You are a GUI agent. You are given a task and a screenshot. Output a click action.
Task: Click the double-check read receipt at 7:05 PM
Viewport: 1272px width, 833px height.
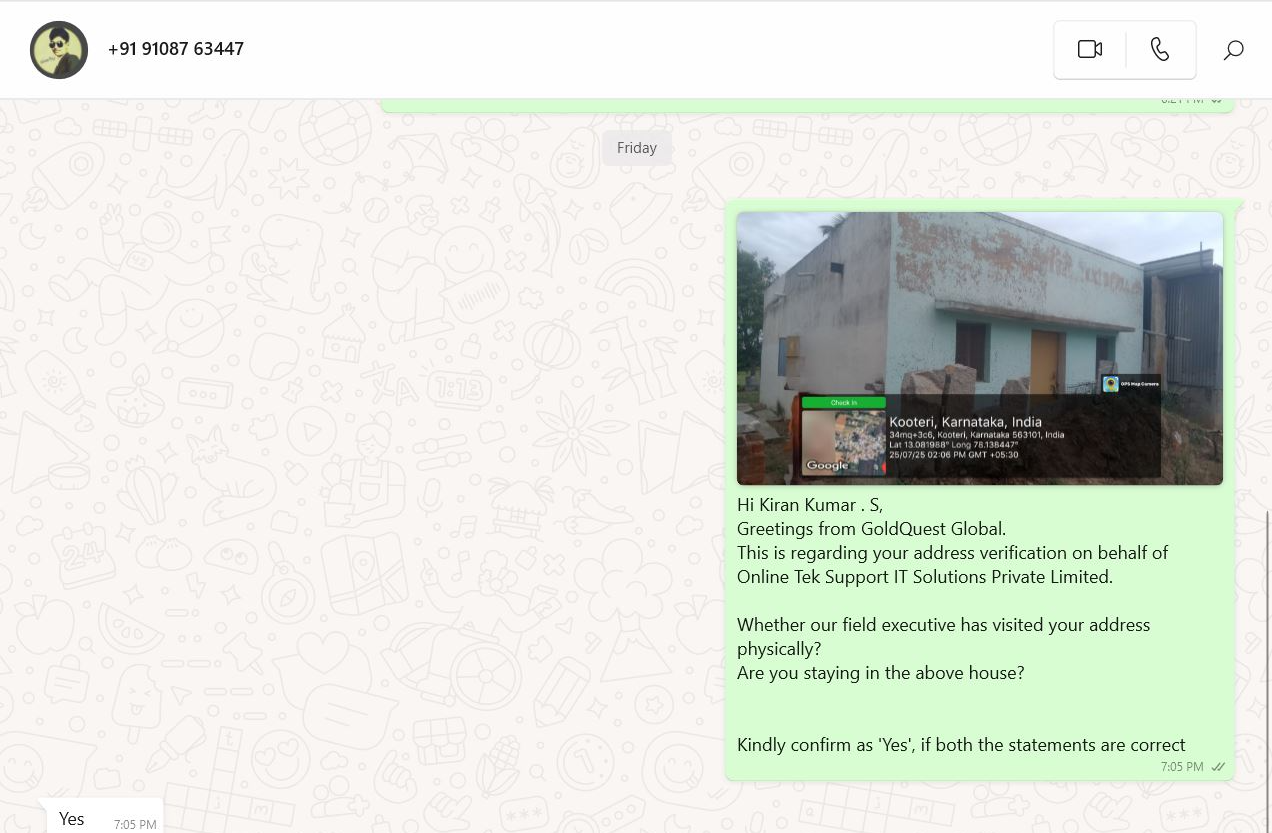[x=1218, y=767]
